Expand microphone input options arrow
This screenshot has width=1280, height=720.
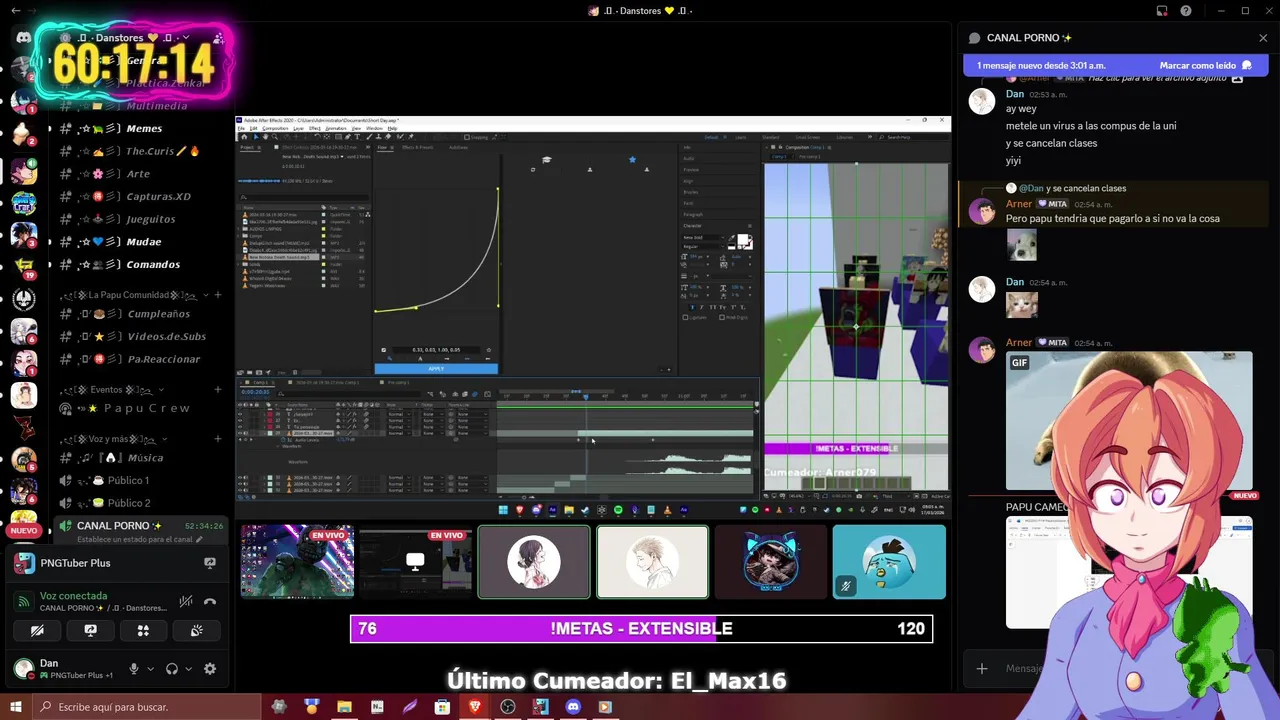coord(151,669)
